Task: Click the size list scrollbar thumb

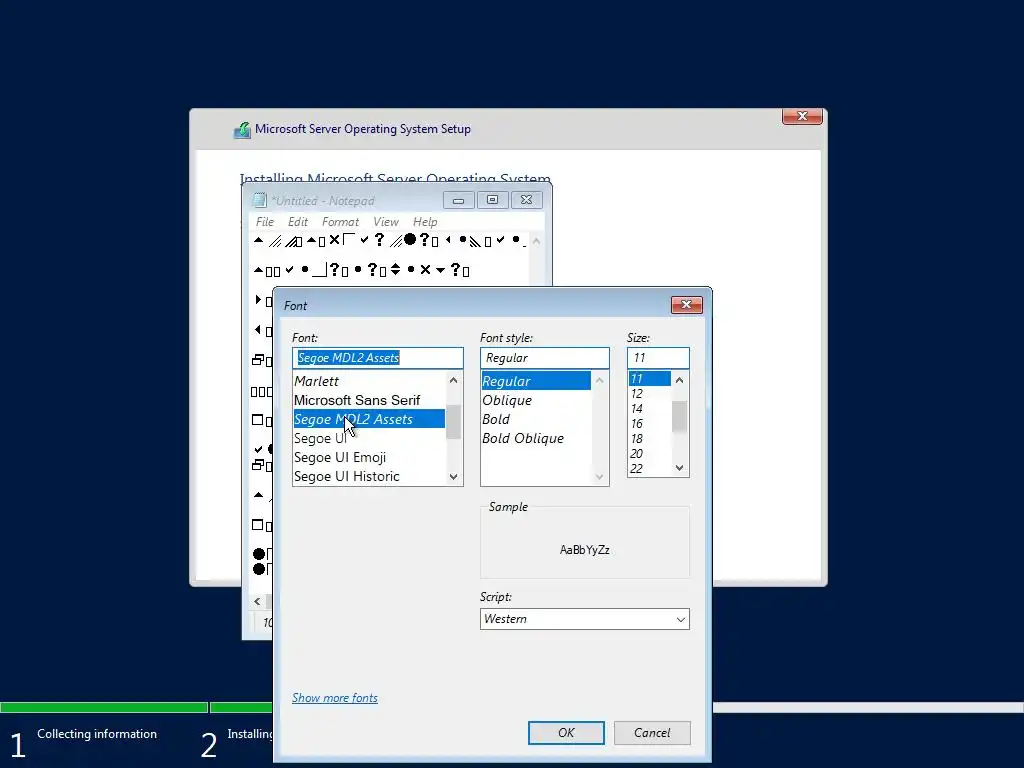Action: click(680, 416)
